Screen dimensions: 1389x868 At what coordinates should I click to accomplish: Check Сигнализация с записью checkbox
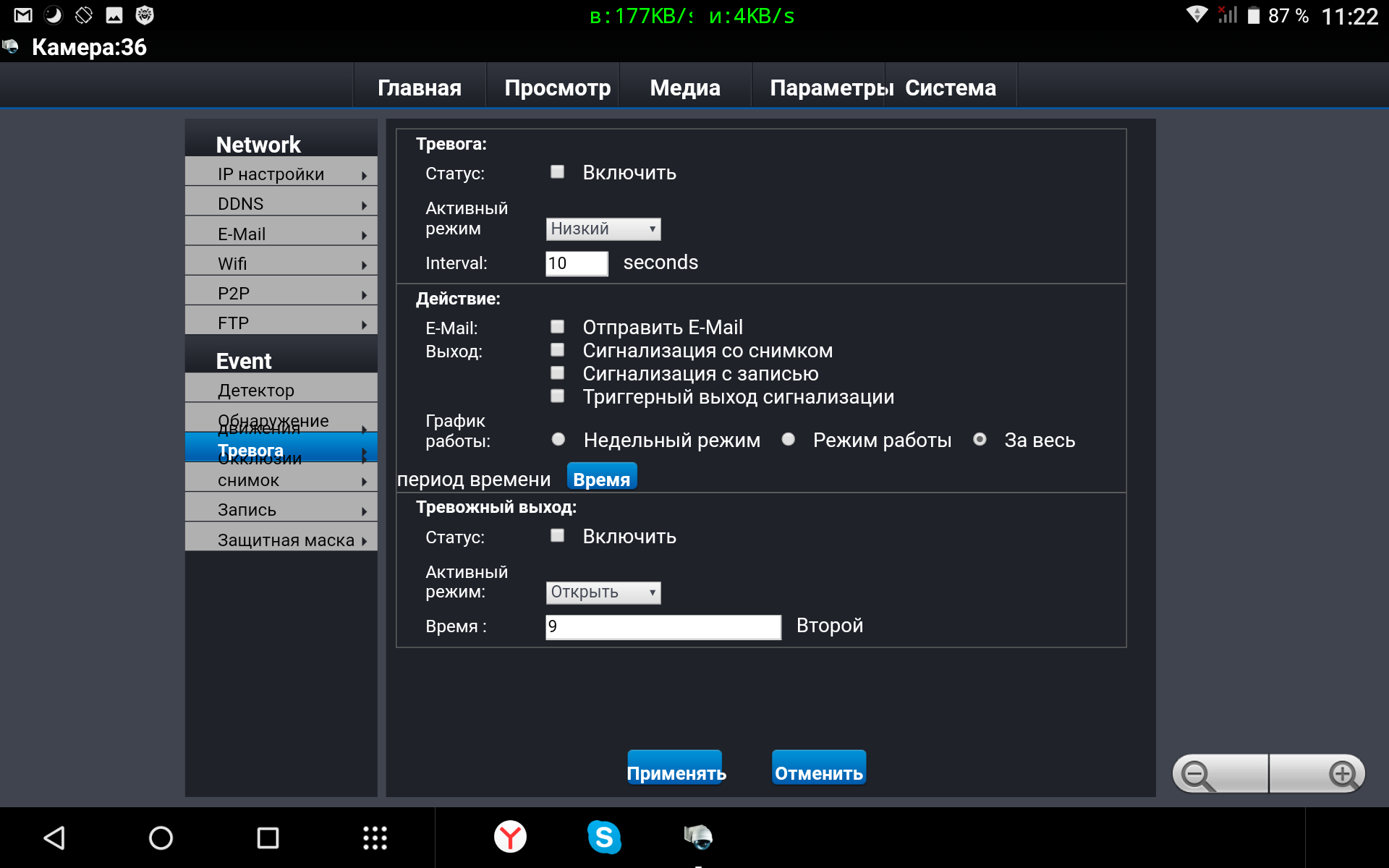(x=557, y=373)
